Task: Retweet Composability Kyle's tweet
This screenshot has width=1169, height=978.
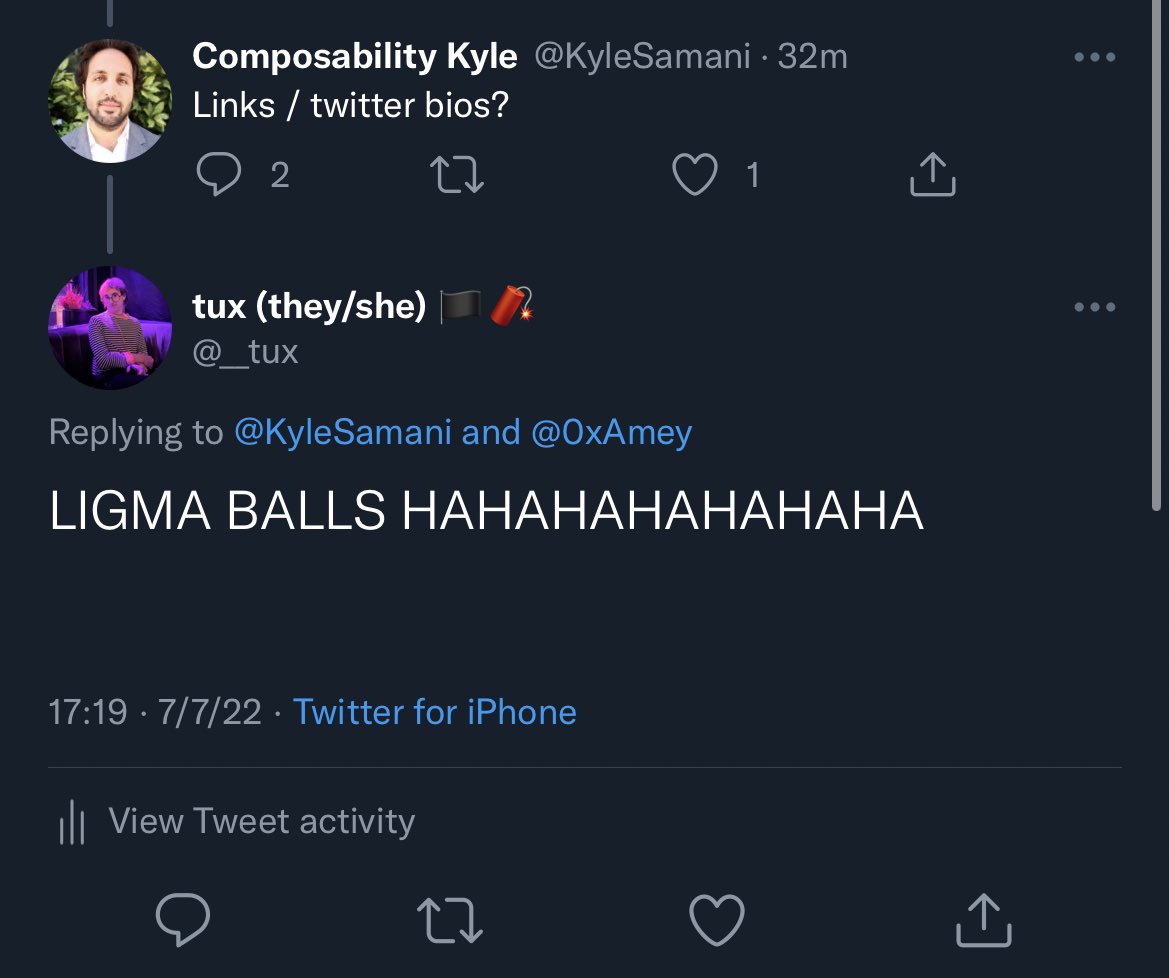Action: click(x=457, y=174)
